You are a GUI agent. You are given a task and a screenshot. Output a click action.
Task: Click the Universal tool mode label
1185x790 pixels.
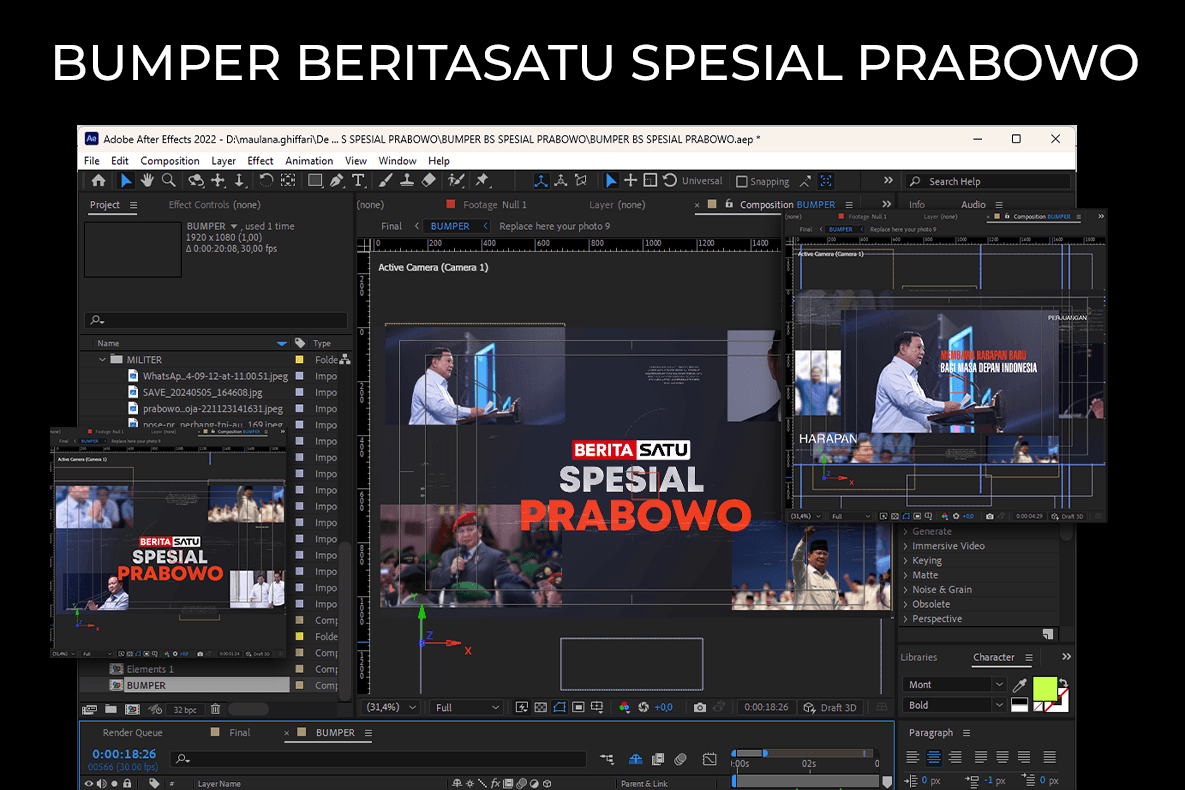coord(702,181)
